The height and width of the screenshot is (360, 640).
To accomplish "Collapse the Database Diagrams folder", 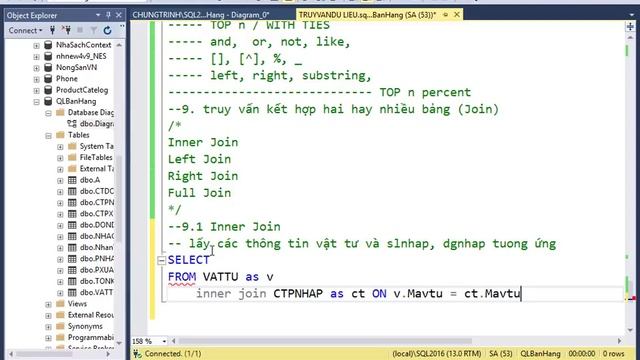I will (x=48, y=113).
